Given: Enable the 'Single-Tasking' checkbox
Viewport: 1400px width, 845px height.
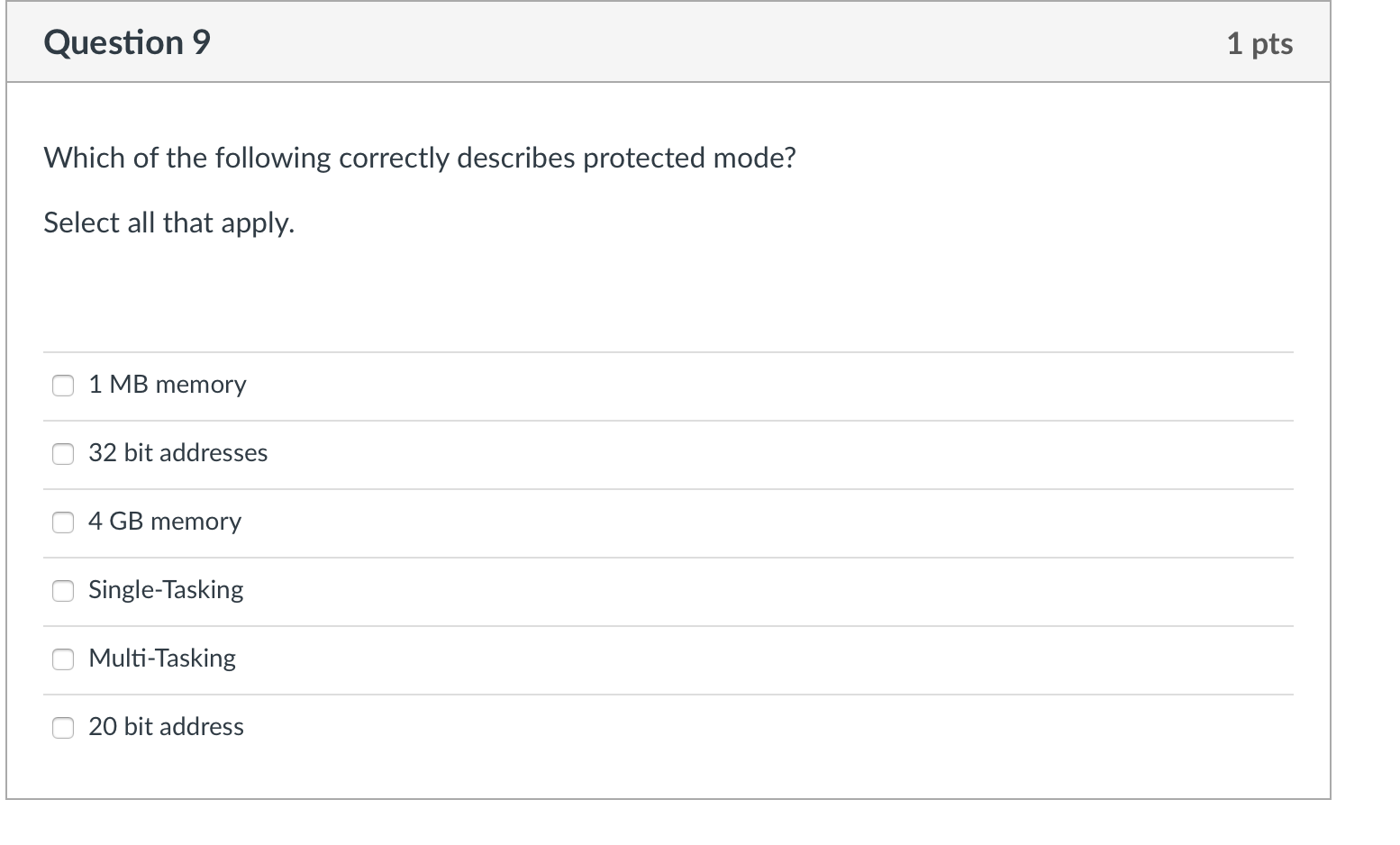Looking at the screenshot, I should click(x=62, y=591).
